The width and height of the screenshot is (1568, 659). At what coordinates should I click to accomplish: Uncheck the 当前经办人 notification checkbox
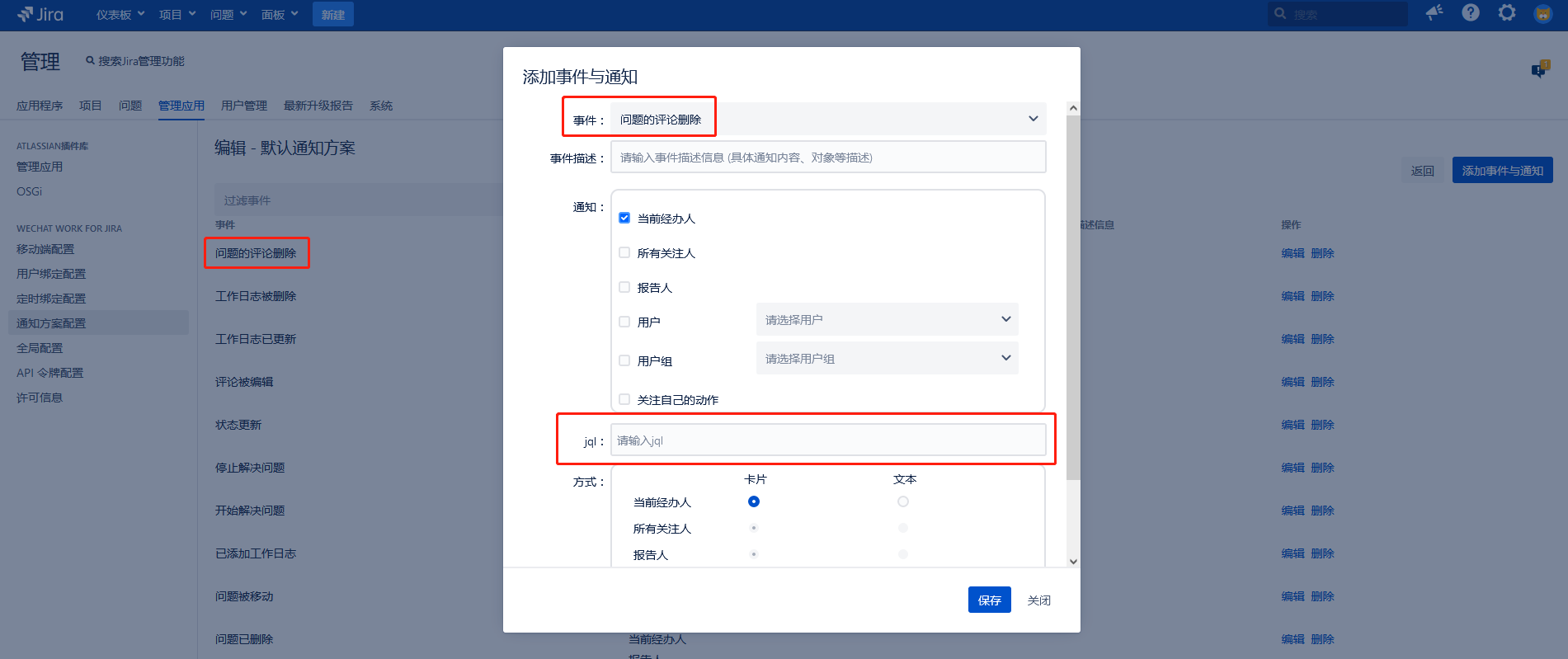(x=624, y=218)
